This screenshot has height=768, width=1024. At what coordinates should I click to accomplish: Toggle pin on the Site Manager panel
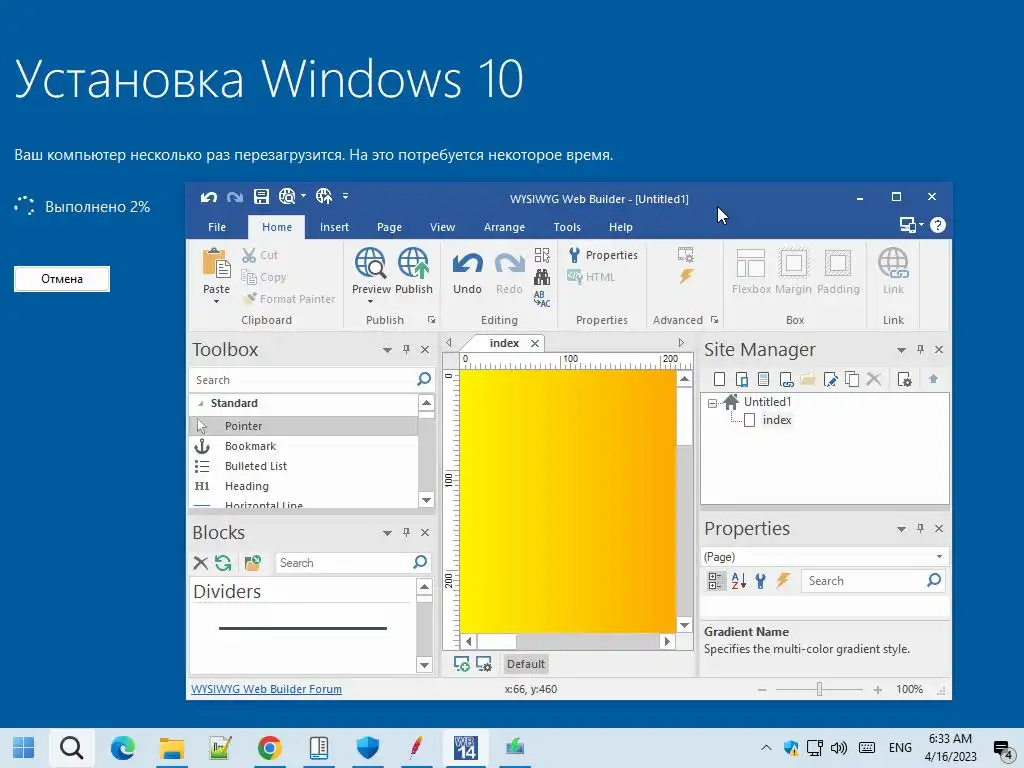(920, 349)
